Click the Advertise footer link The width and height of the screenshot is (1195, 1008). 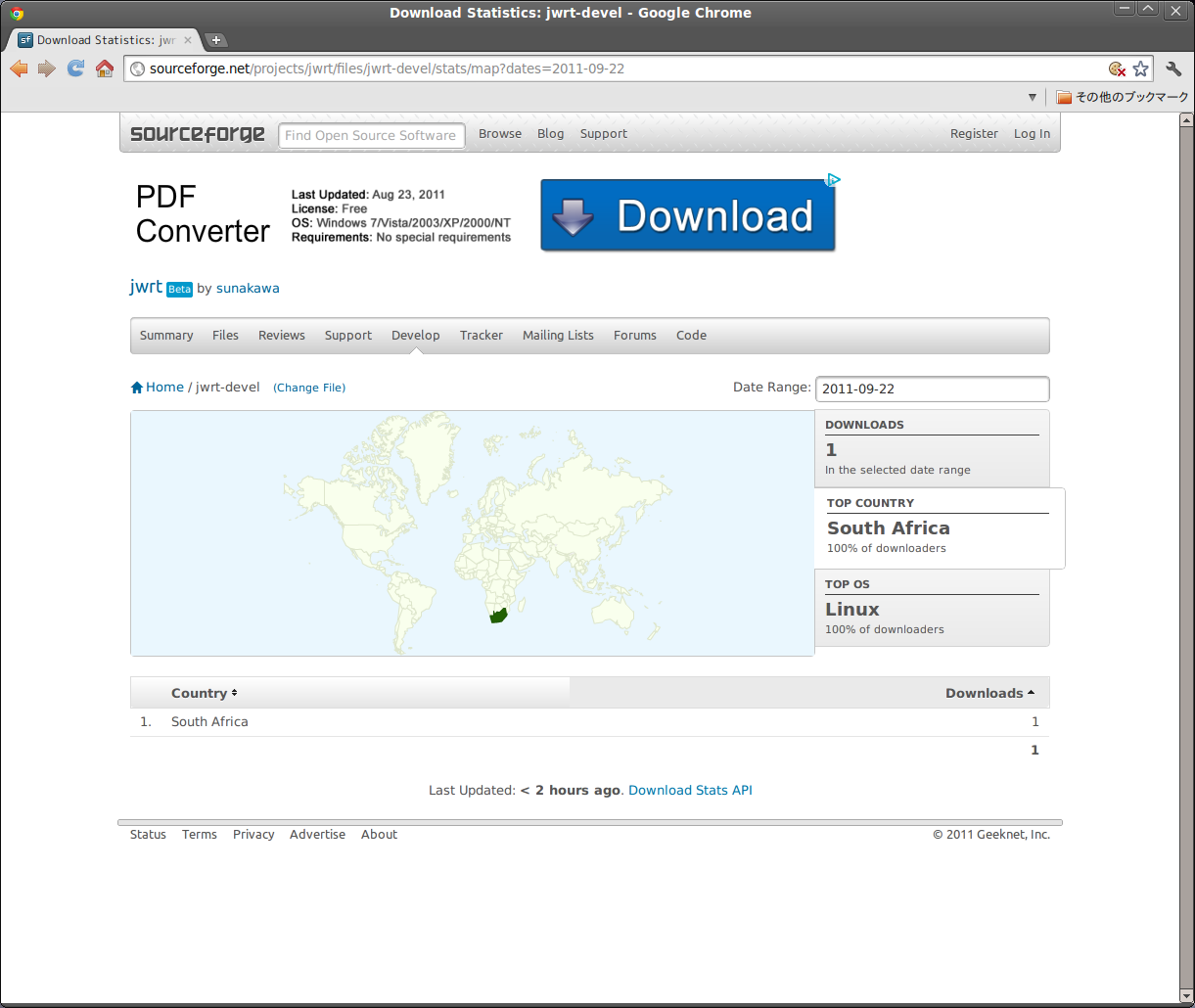click(x=317, y=835)
